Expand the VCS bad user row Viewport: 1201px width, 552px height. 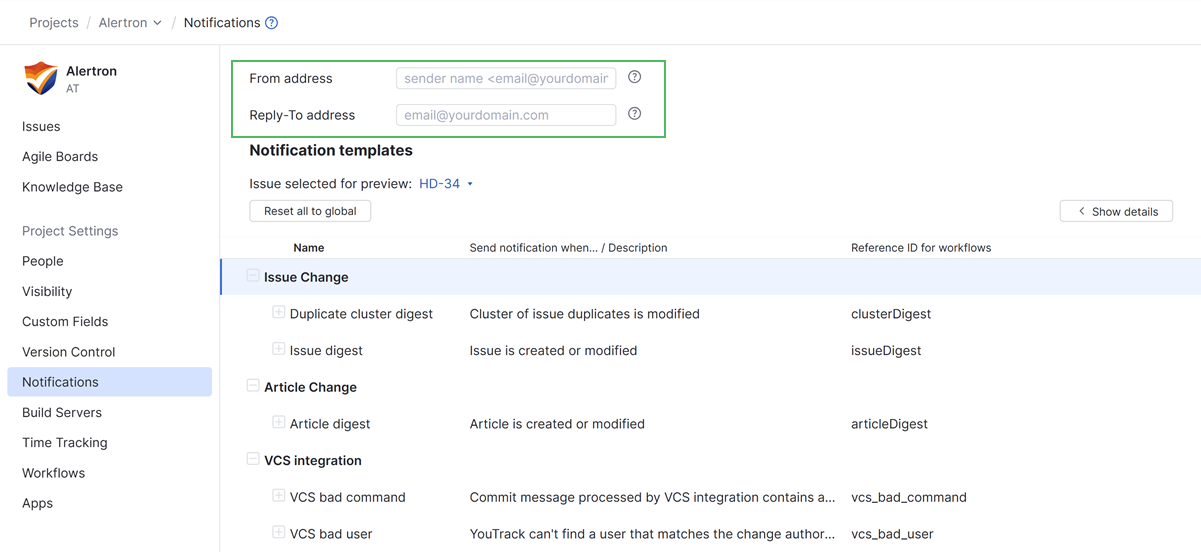point(278,533)
